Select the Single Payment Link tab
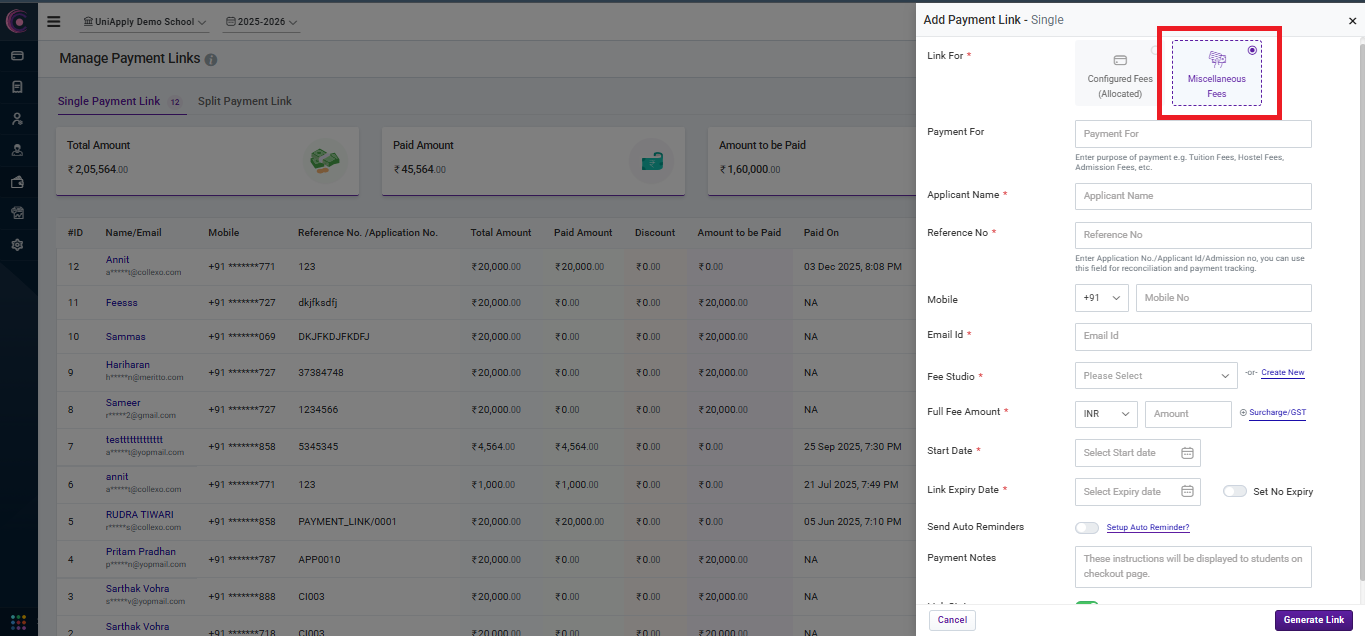1365x636 pixels. [109, 101]
